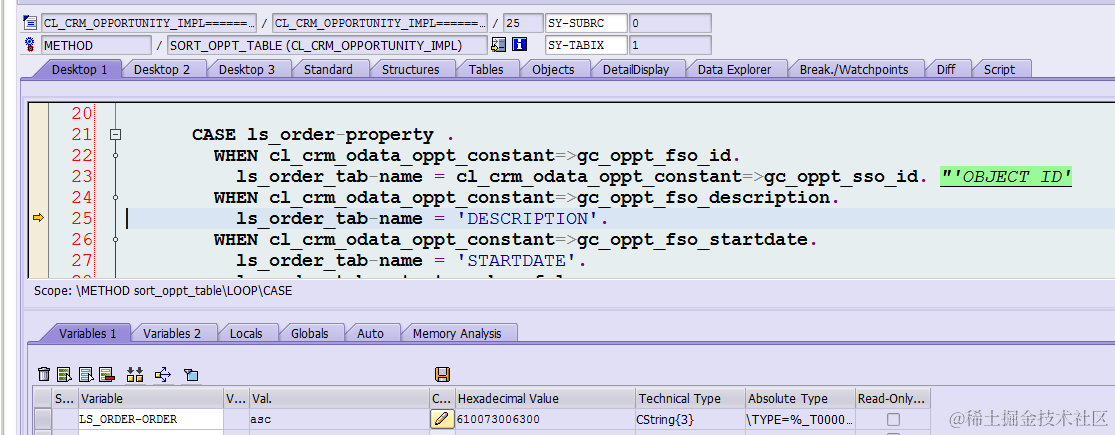The width and height of the screenshot is (1115, 435).
Task: Click the orange floppy-disk save icon
Action: coord(442,375)
